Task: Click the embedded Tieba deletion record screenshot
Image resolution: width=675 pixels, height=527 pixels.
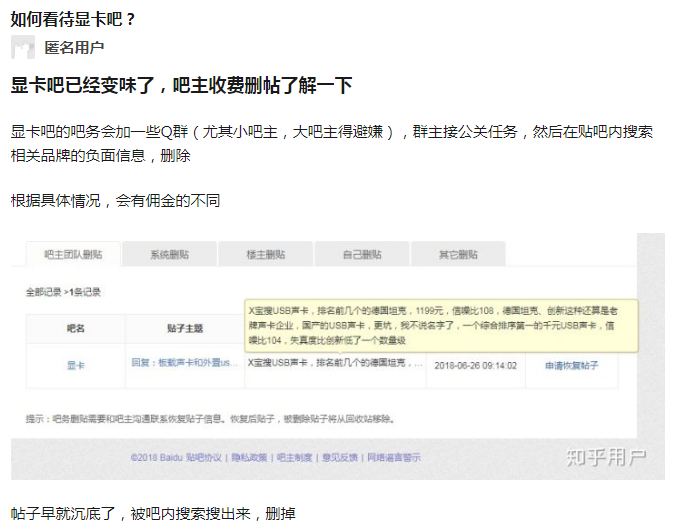Action: (x=338, y=356)
